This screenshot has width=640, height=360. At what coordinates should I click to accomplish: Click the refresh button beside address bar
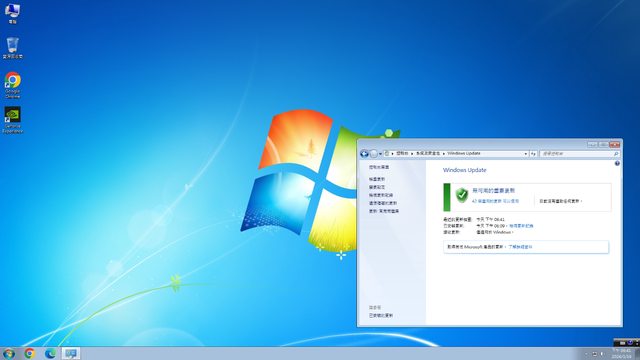pos(533,153)
